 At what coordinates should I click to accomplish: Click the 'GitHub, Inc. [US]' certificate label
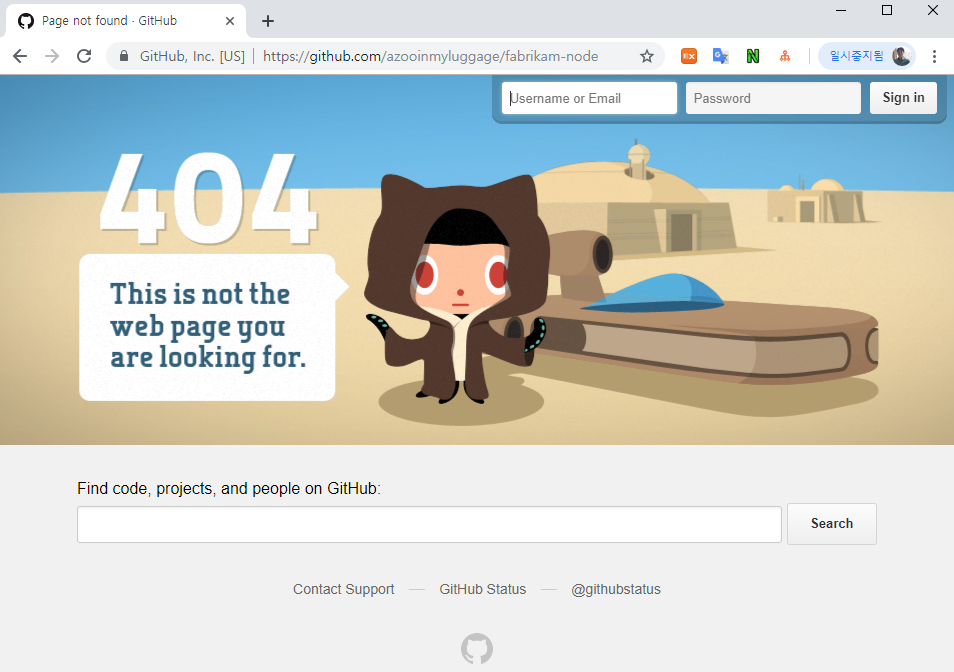pyautogui.click(x=192, y=57)
